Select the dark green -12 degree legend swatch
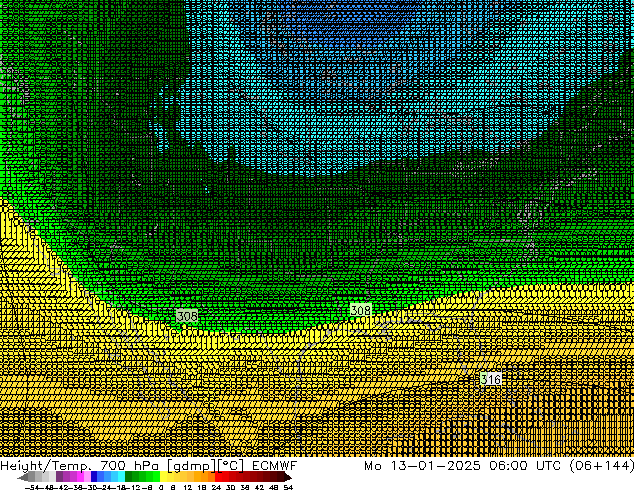 (x=129, y=478)
